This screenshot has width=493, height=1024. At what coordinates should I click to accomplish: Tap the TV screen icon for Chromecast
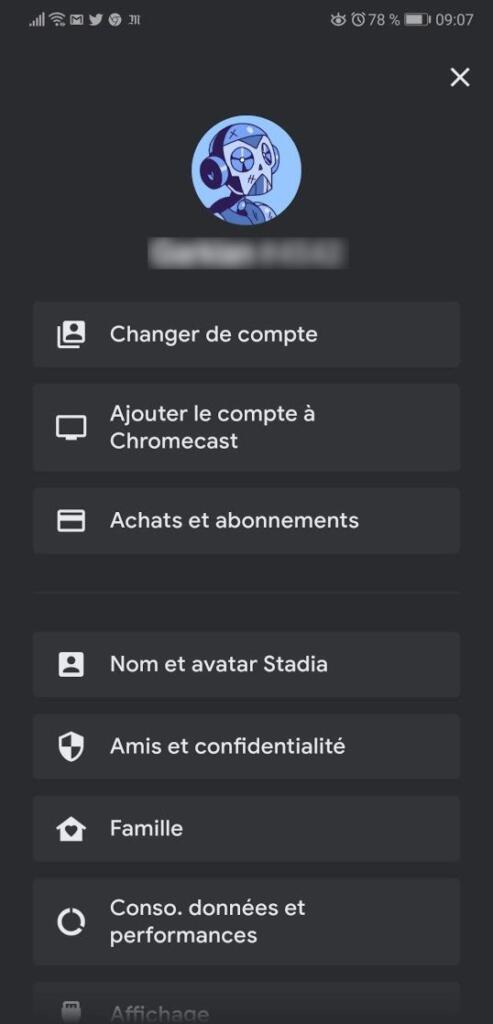pos(71,428)
